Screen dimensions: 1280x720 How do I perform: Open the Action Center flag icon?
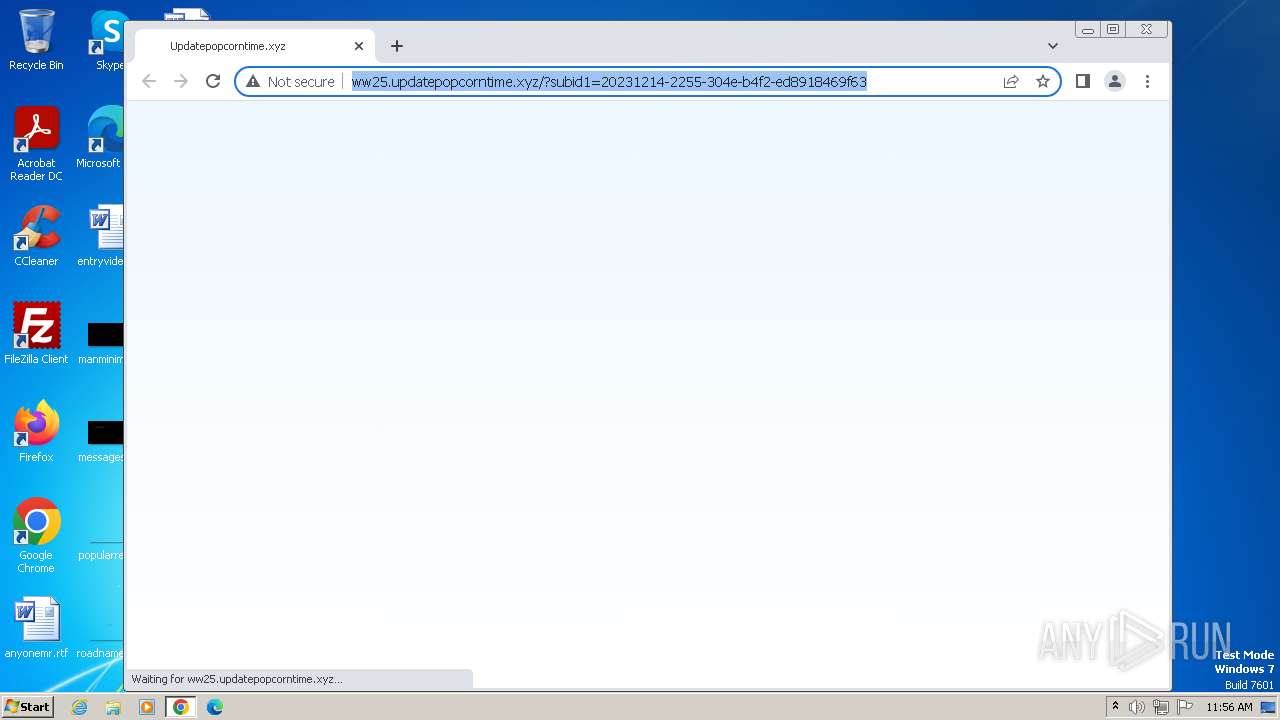pos(1185,707)
